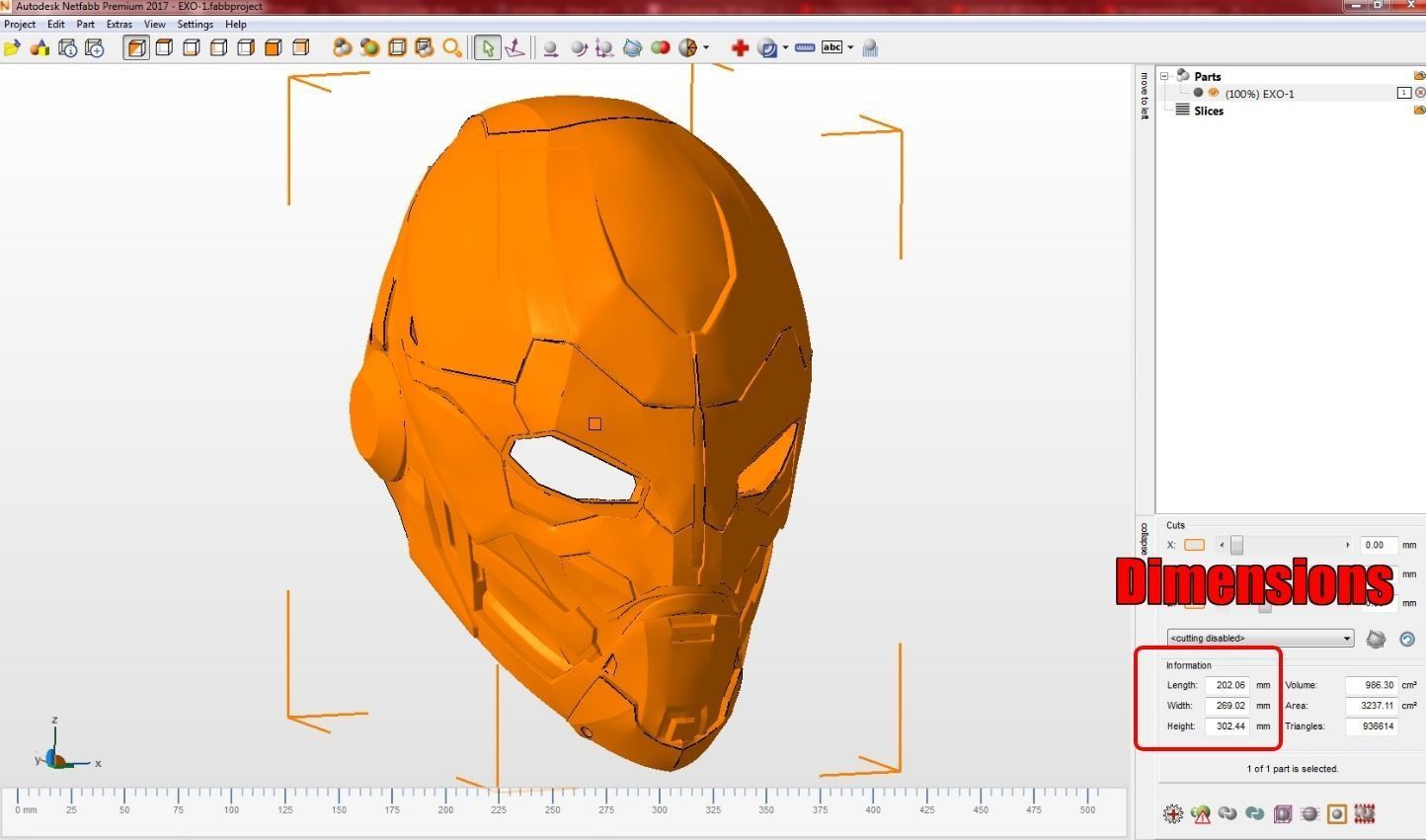
Task: Click the arrange parts blue icon
Action: (632, 47)
